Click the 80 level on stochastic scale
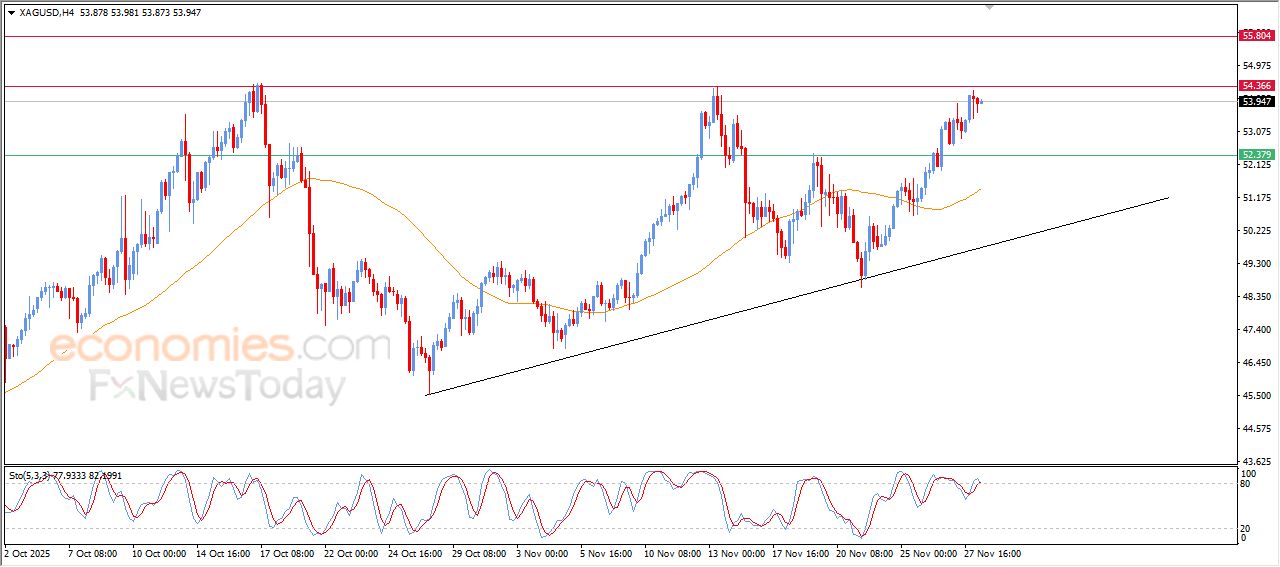The width and height of the screenshot is (1280, 567). [1246, 484]
